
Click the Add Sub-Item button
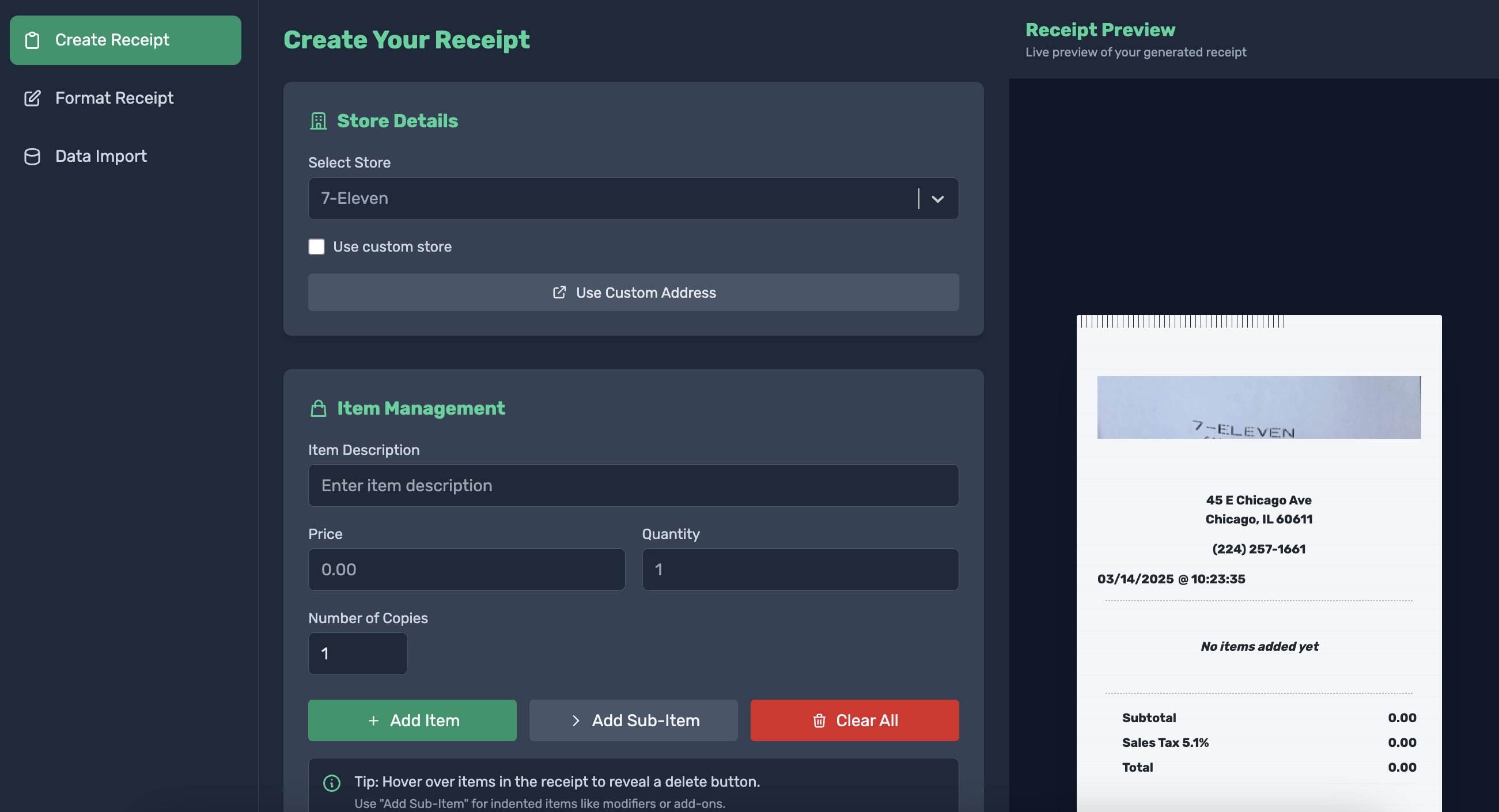[633, 720]
